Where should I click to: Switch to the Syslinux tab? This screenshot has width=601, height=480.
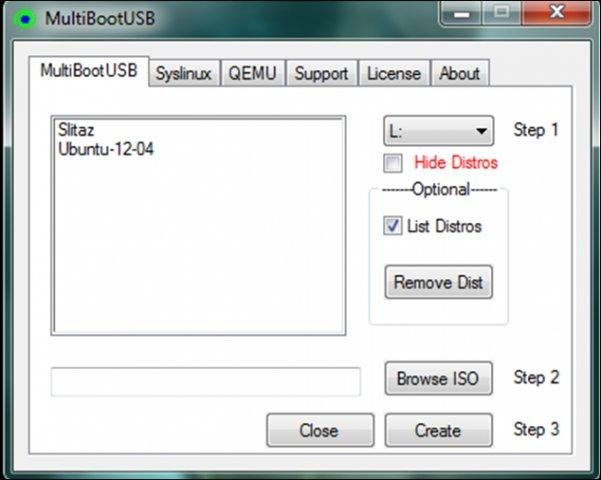[184, 73]
